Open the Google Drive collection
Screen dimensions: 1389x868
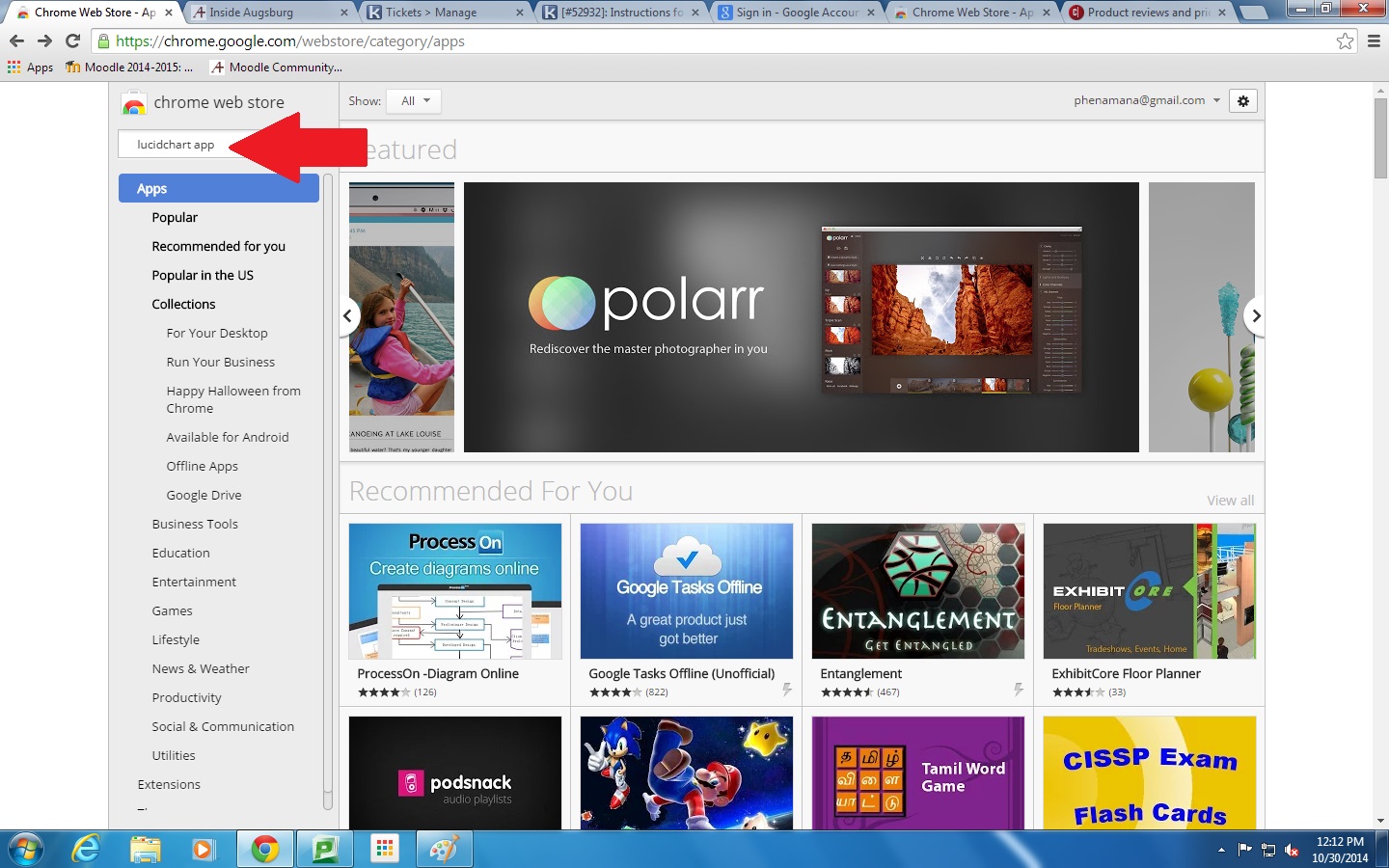(204, 496)
